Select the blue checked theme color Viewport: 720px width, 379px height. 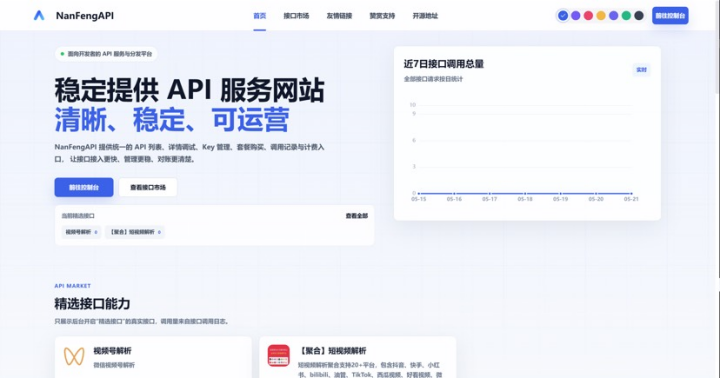(x=562, y=16)
